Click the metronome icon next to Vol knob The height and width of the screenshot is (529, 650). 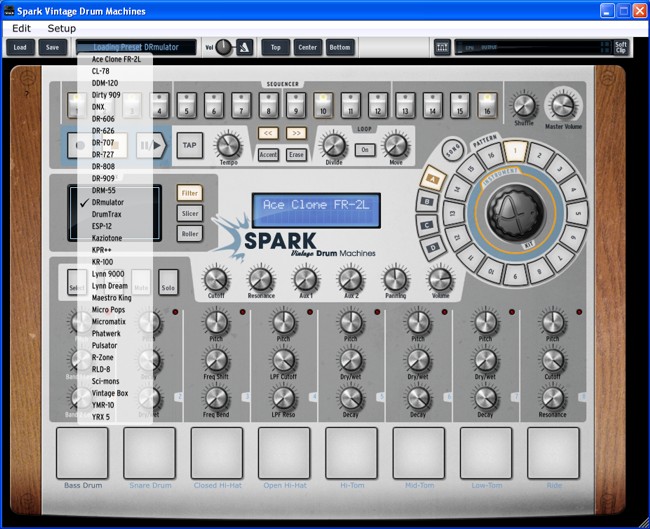[x=245, y=47]
